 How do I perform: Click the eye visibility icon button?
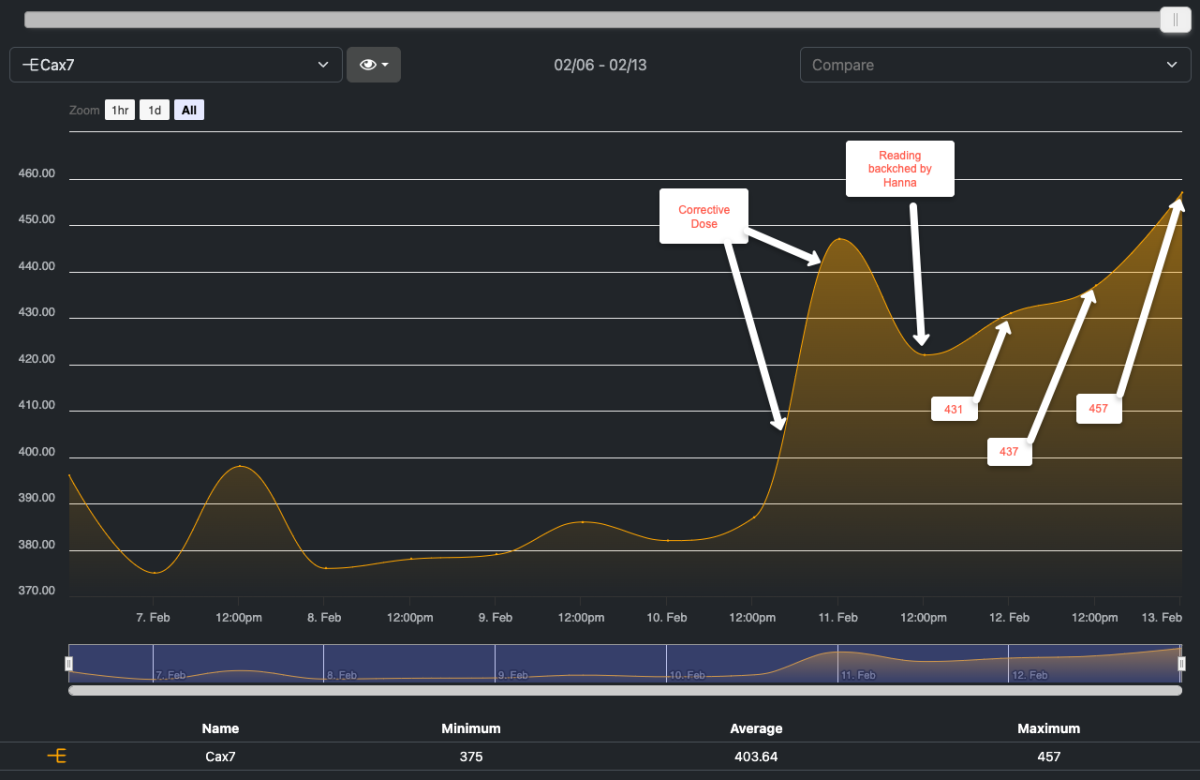pos(367,65)
